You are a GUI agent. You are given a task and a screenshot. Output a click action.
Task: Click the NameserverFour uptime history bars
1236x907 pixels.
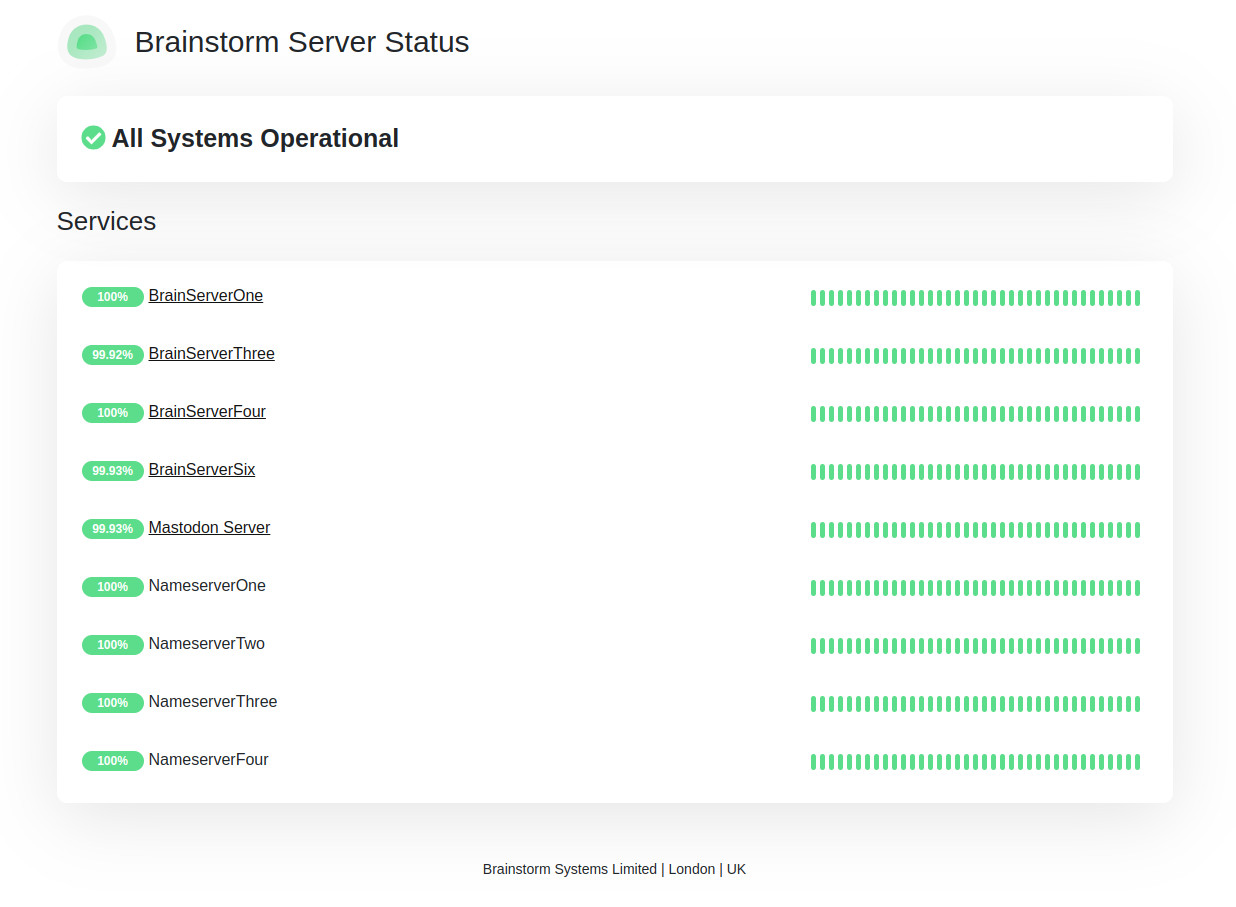(x=975, y=762)
